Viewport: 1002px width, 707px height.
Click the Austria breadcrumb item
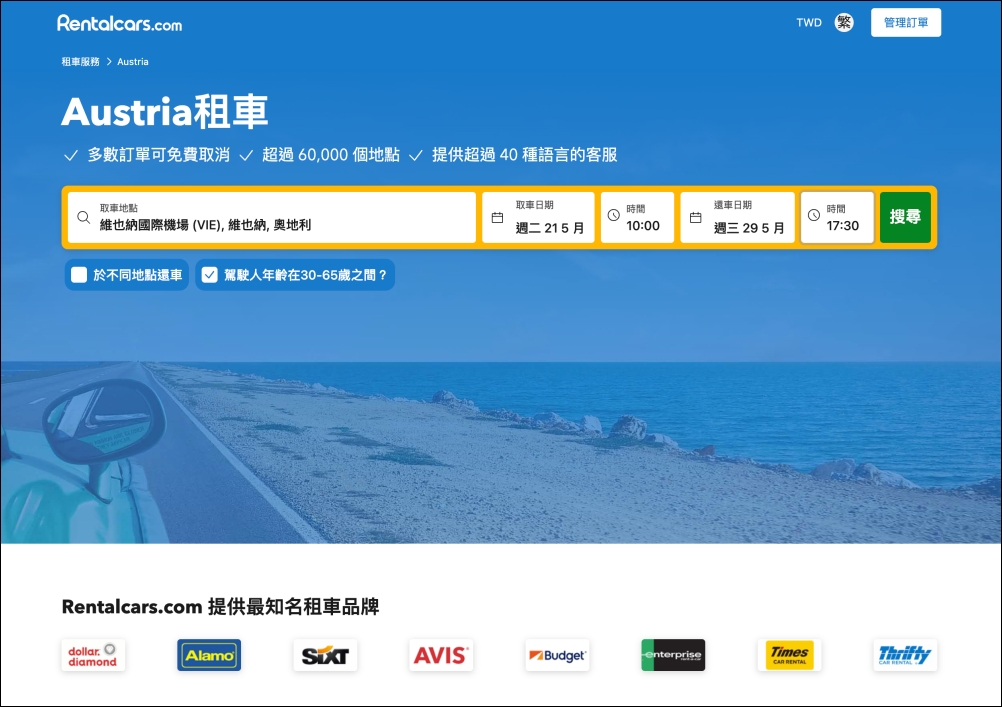pos(133,61)
